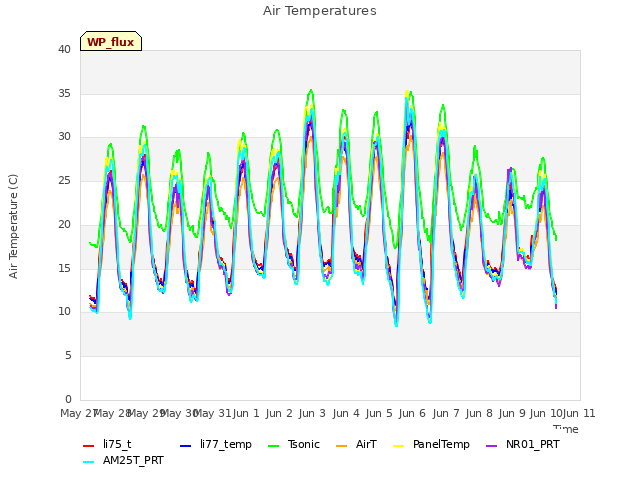The width and height of the screenshot is (640, 480).
Task: Click the 30 y-axis tick label
Action: pyautogui.click(x=64, y=137)
